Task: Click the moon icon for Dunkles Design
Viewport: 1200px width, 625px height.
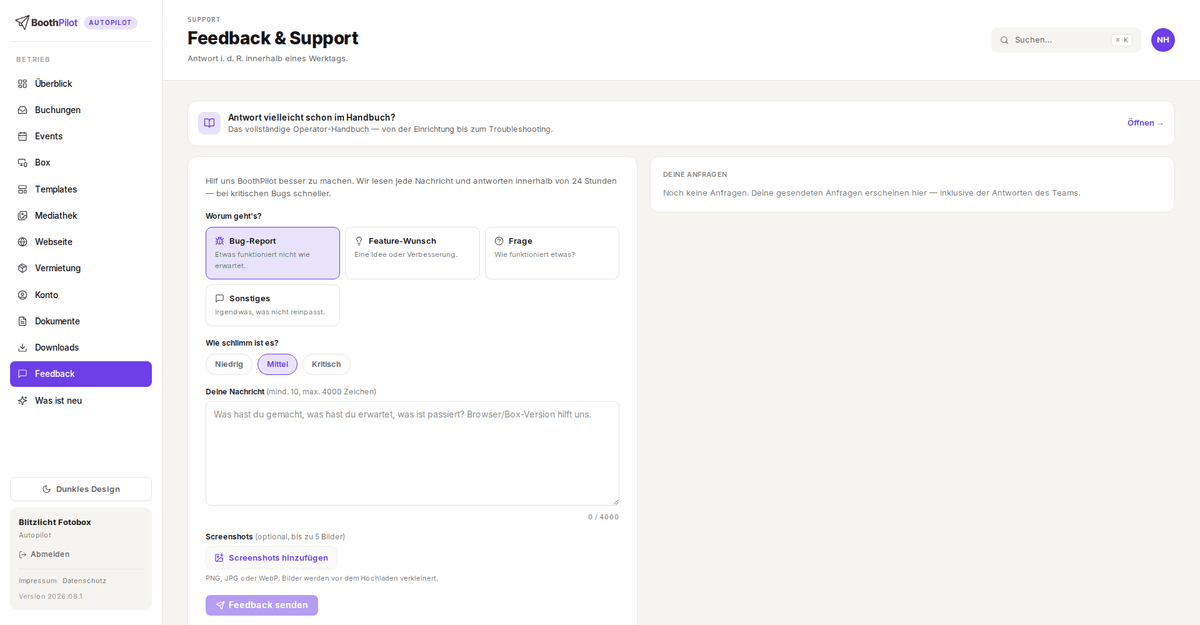Action: tap(47, 489)
